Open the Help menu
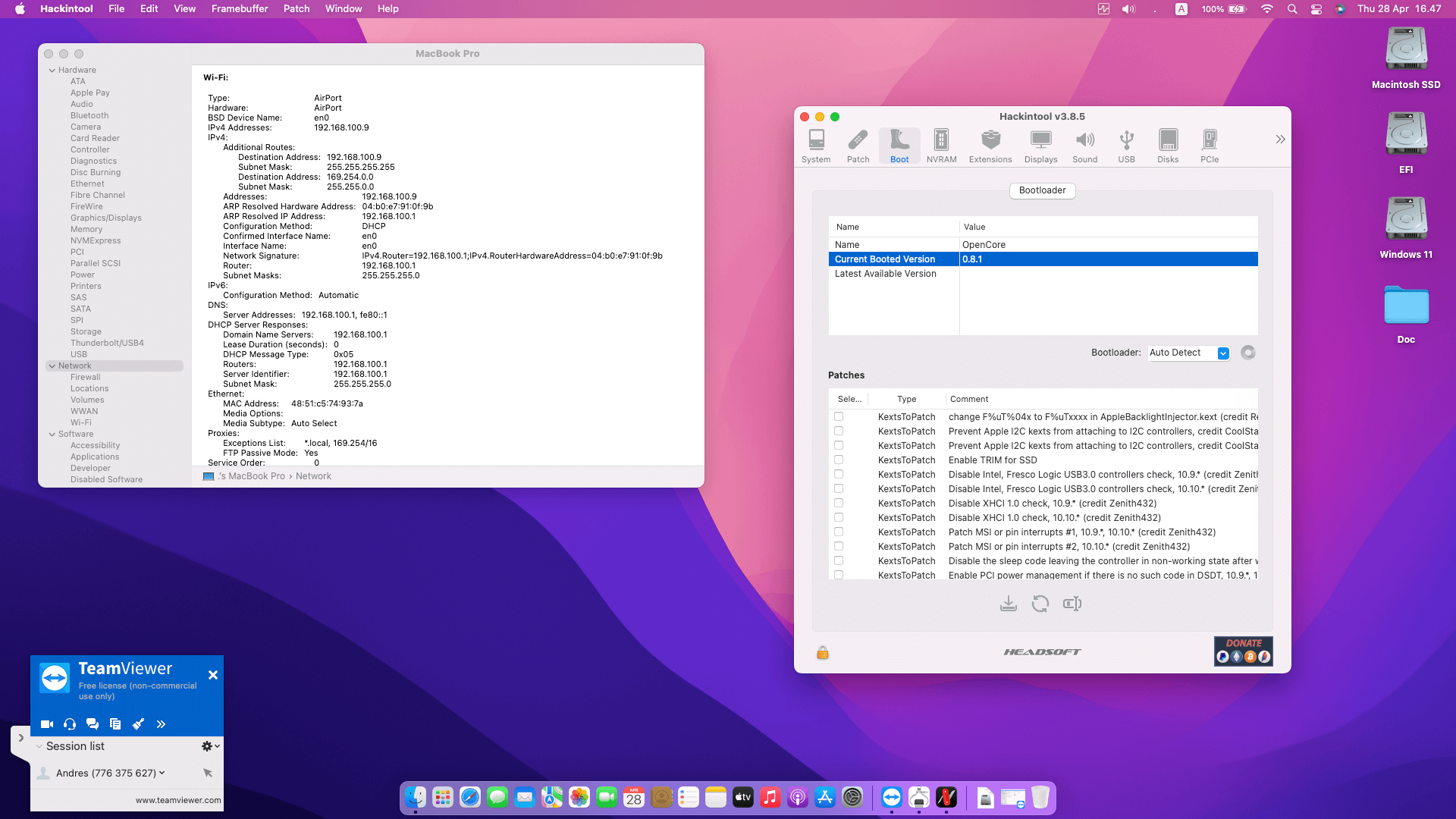 (x=388, y=9)
